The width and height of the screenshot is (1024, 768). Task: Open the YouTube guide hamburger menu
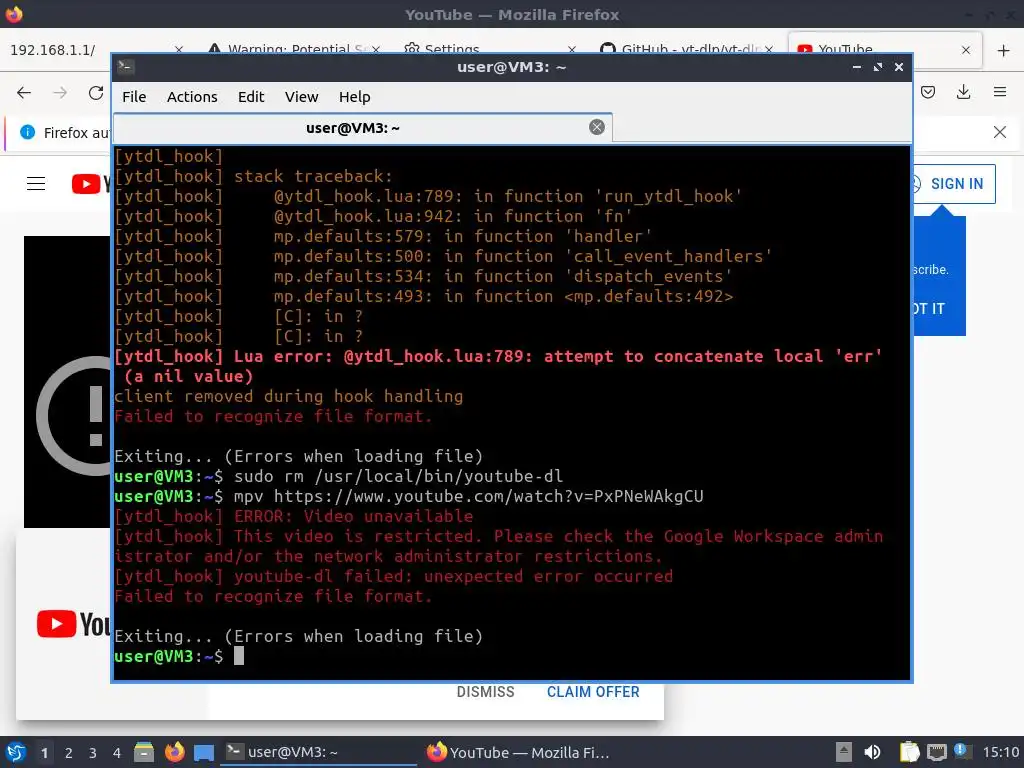36,184
